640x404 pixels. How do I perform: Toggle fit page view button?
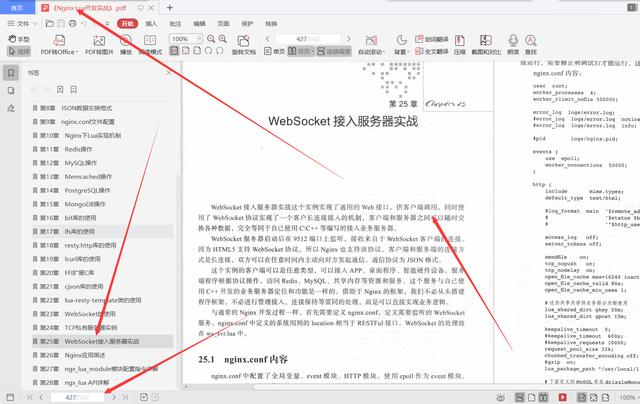point(186,51)
